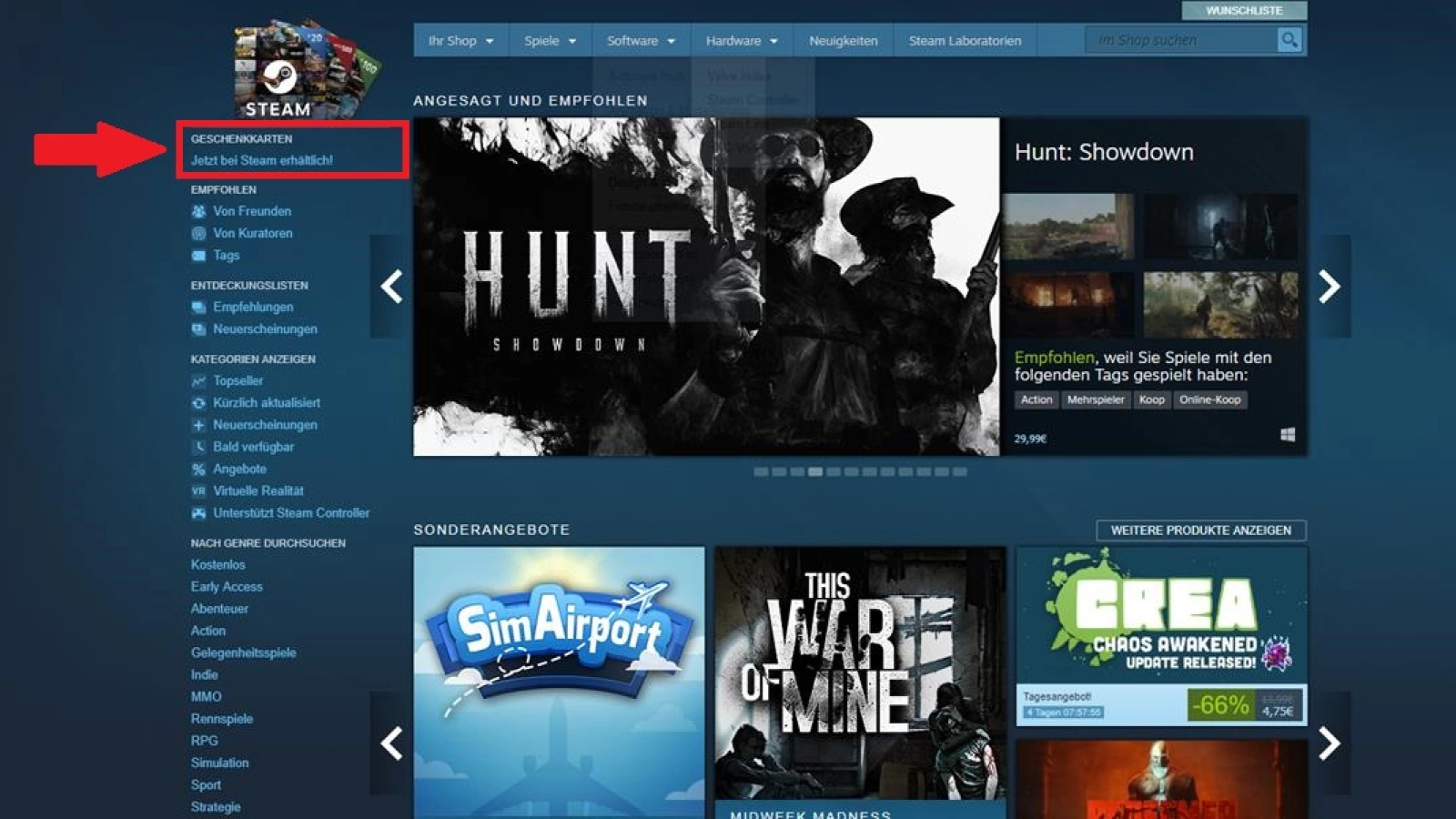This screenshot has width=1456, height=819.
Task: Open Virtuelle Realität via the VR icon
Action: point(198,490)
